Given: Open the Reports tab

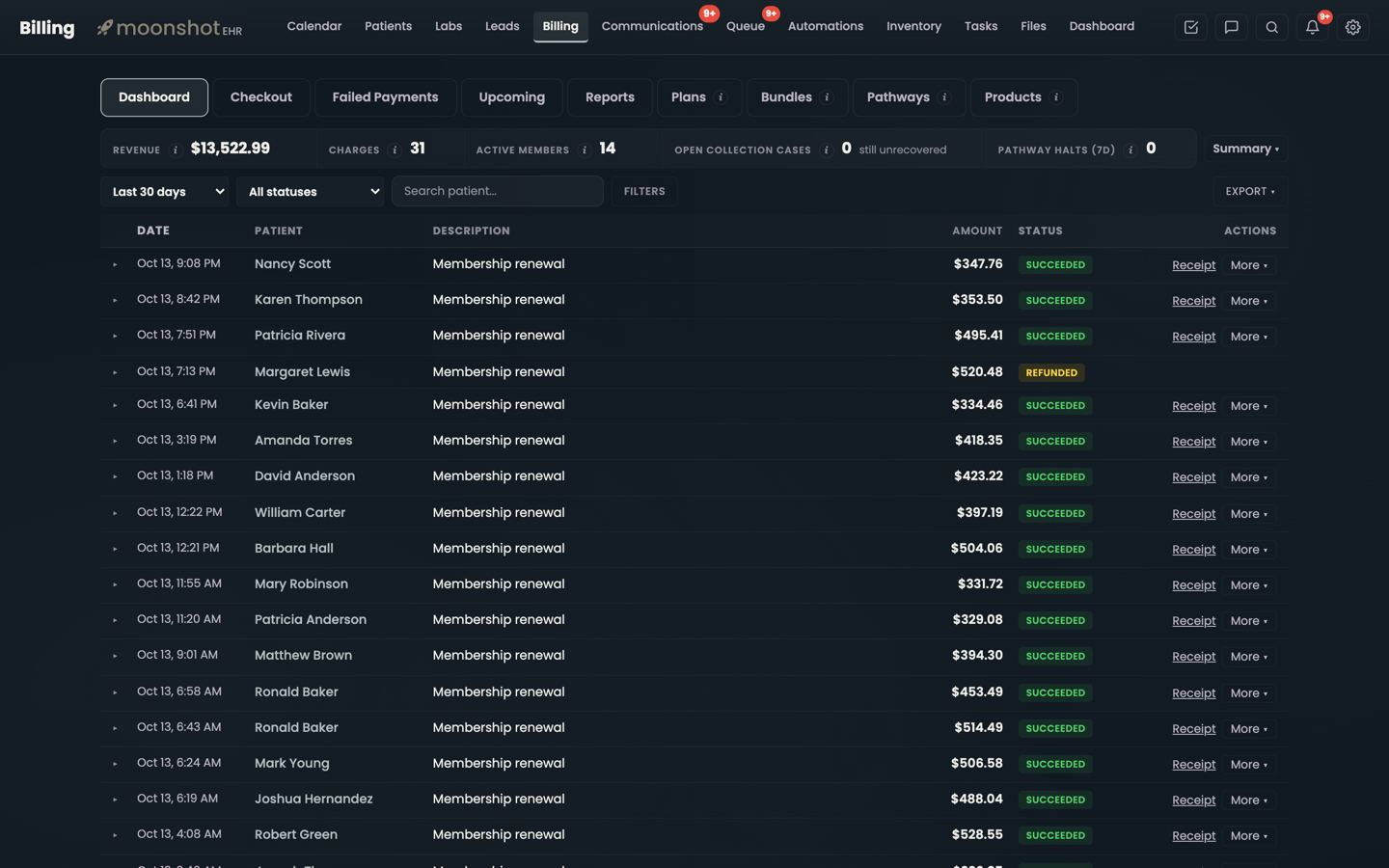Looking at the screenshot, I should coord(610,97).
